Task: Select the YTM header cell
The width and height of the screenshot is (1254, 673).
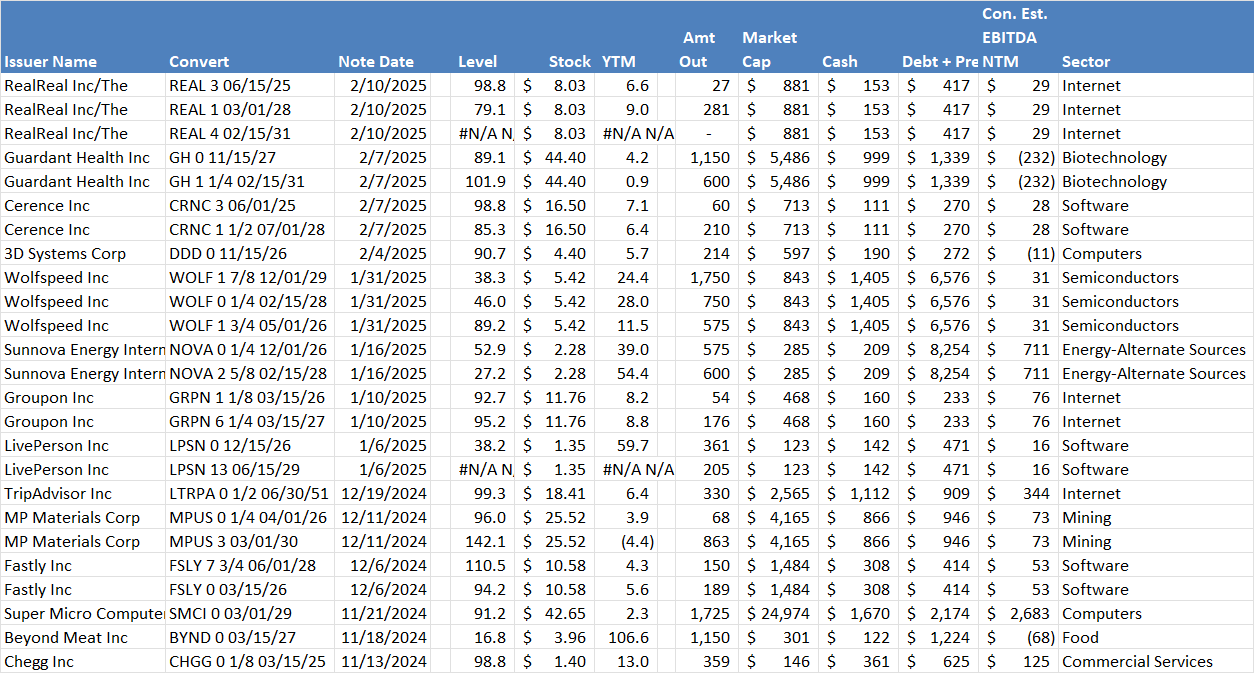Action: 619,62
